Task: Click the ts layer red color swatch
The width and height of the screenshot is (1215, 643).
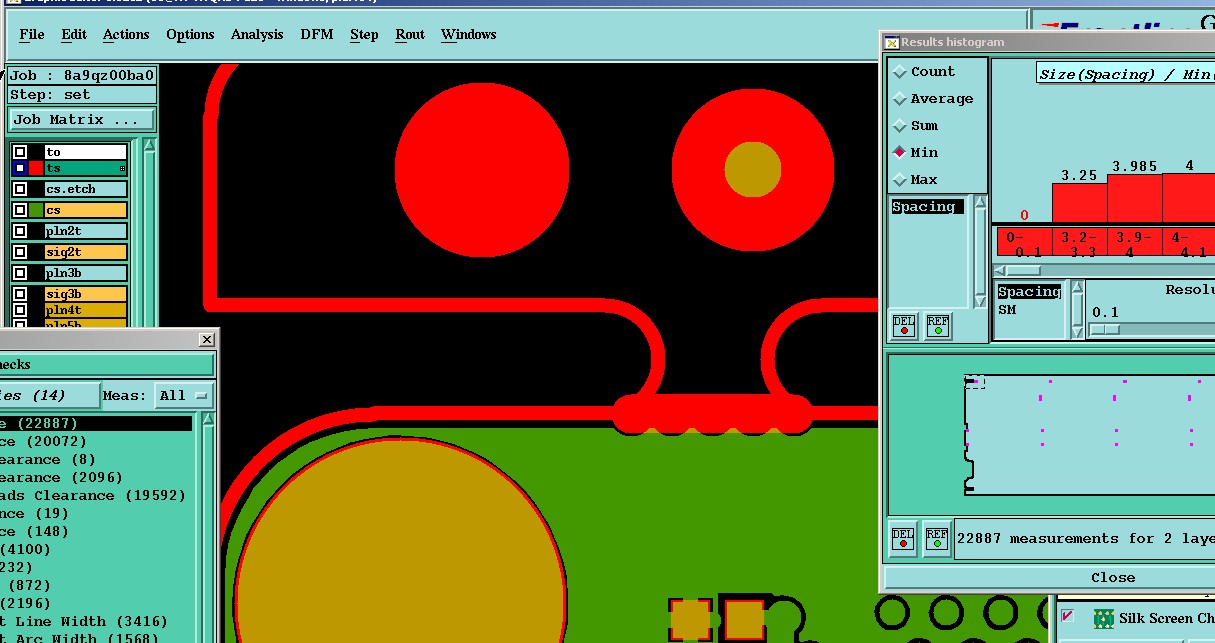Action: [36, 168]
